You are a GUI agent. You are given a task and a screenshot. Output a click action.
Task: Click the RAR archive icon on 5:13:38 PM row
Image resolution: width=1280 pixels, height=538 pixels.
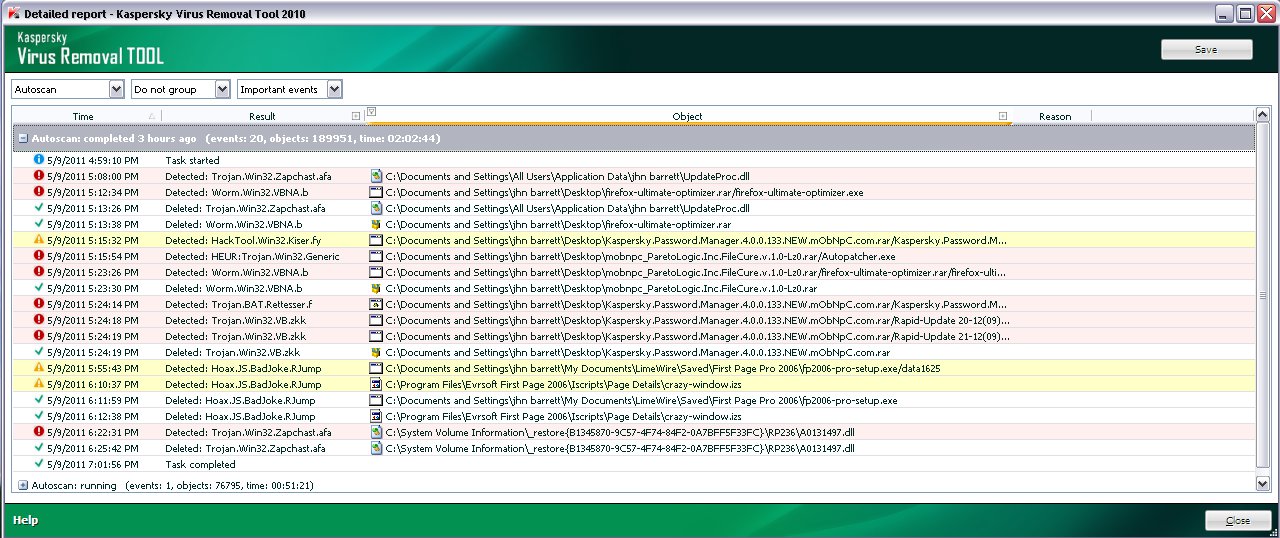tap(376, 224)
